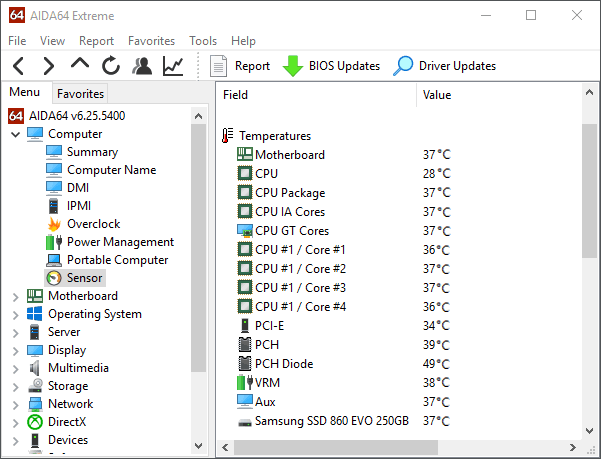Screen dimensions: 601x459
Task: Expand the Display tree node
Action: click(x=15, y=351)
